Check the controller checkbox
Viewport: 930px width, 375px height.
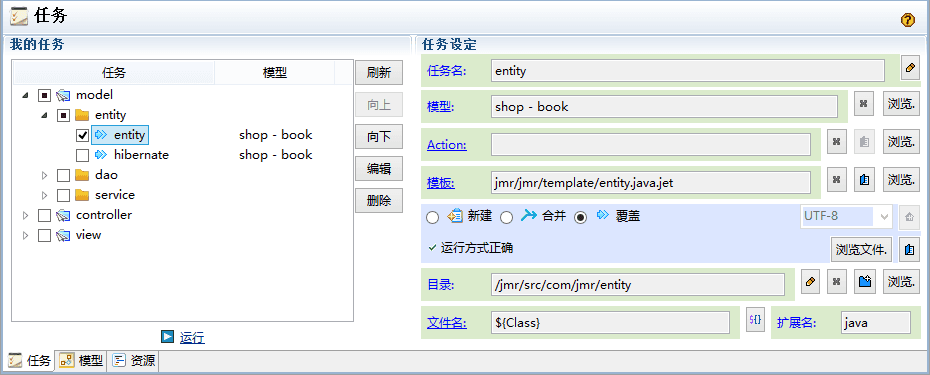coord(44,215)
